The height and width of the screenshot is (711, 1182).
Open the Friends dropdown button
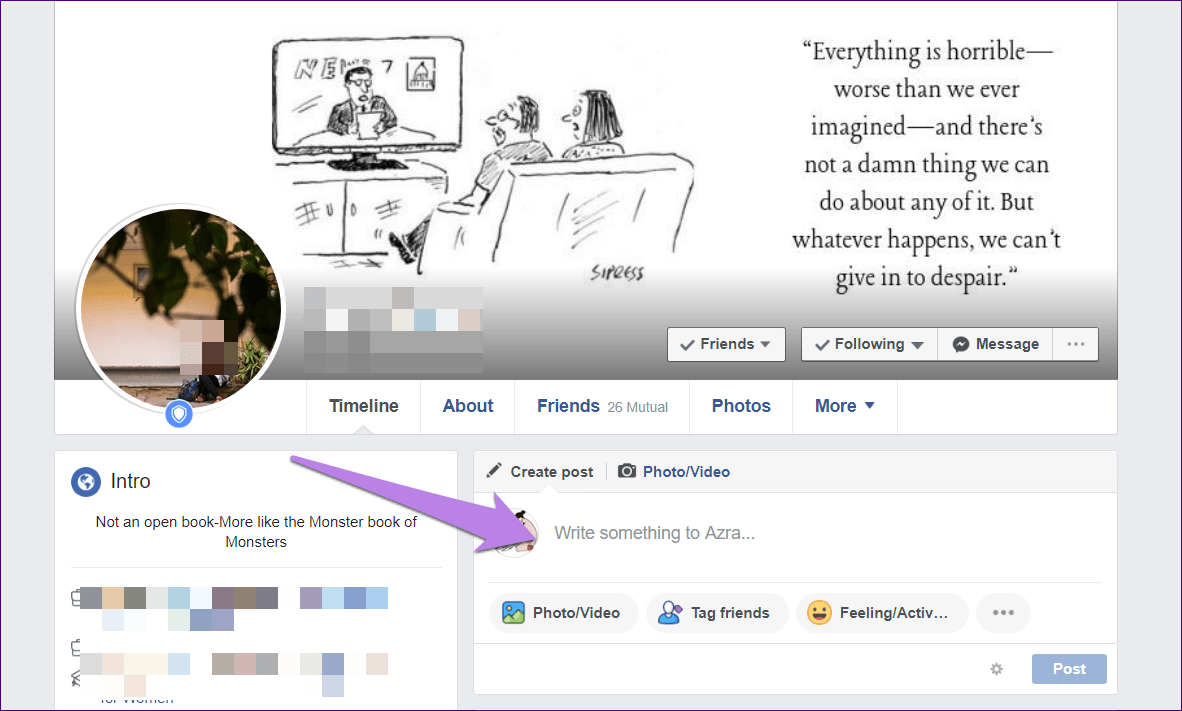click(726, 344)
